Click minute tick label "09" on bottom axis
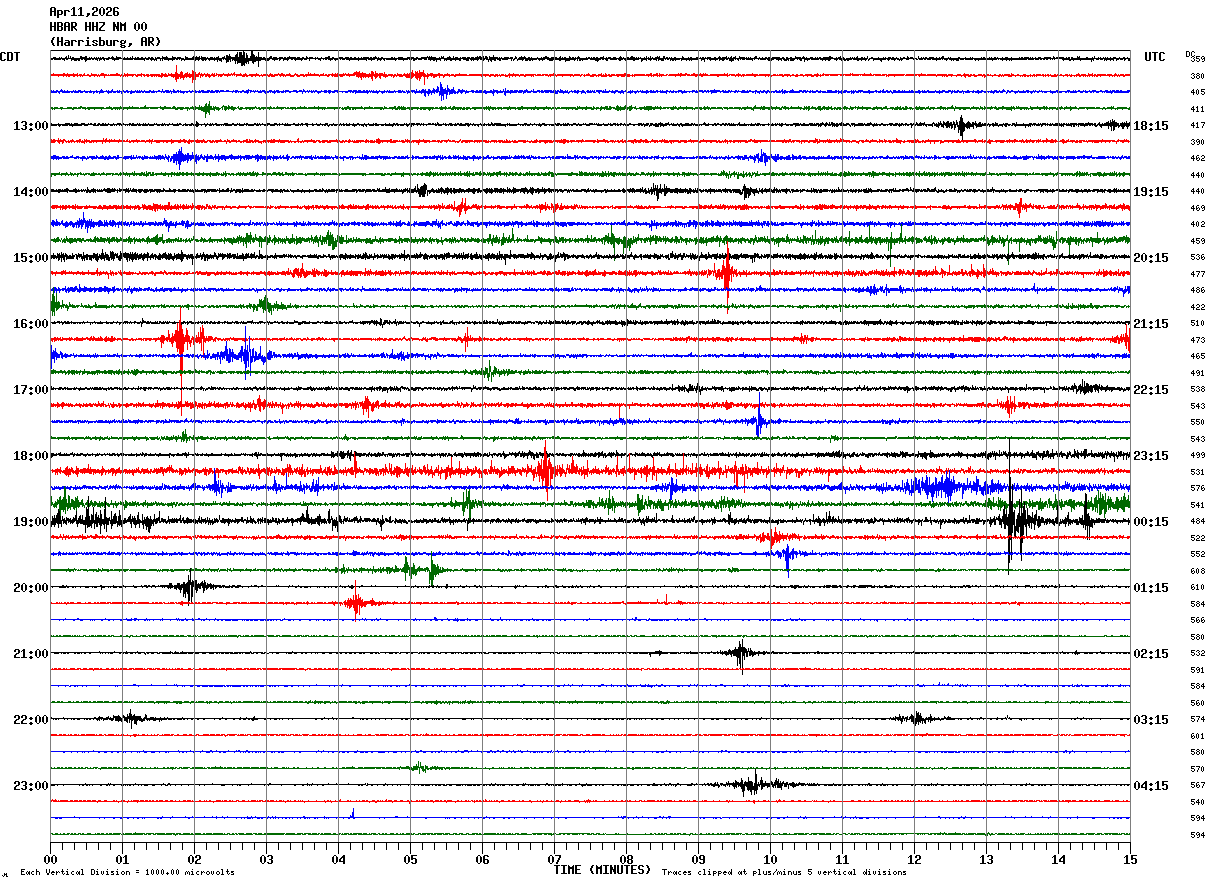The image size is (1210, 886). (x=698, y=860)
